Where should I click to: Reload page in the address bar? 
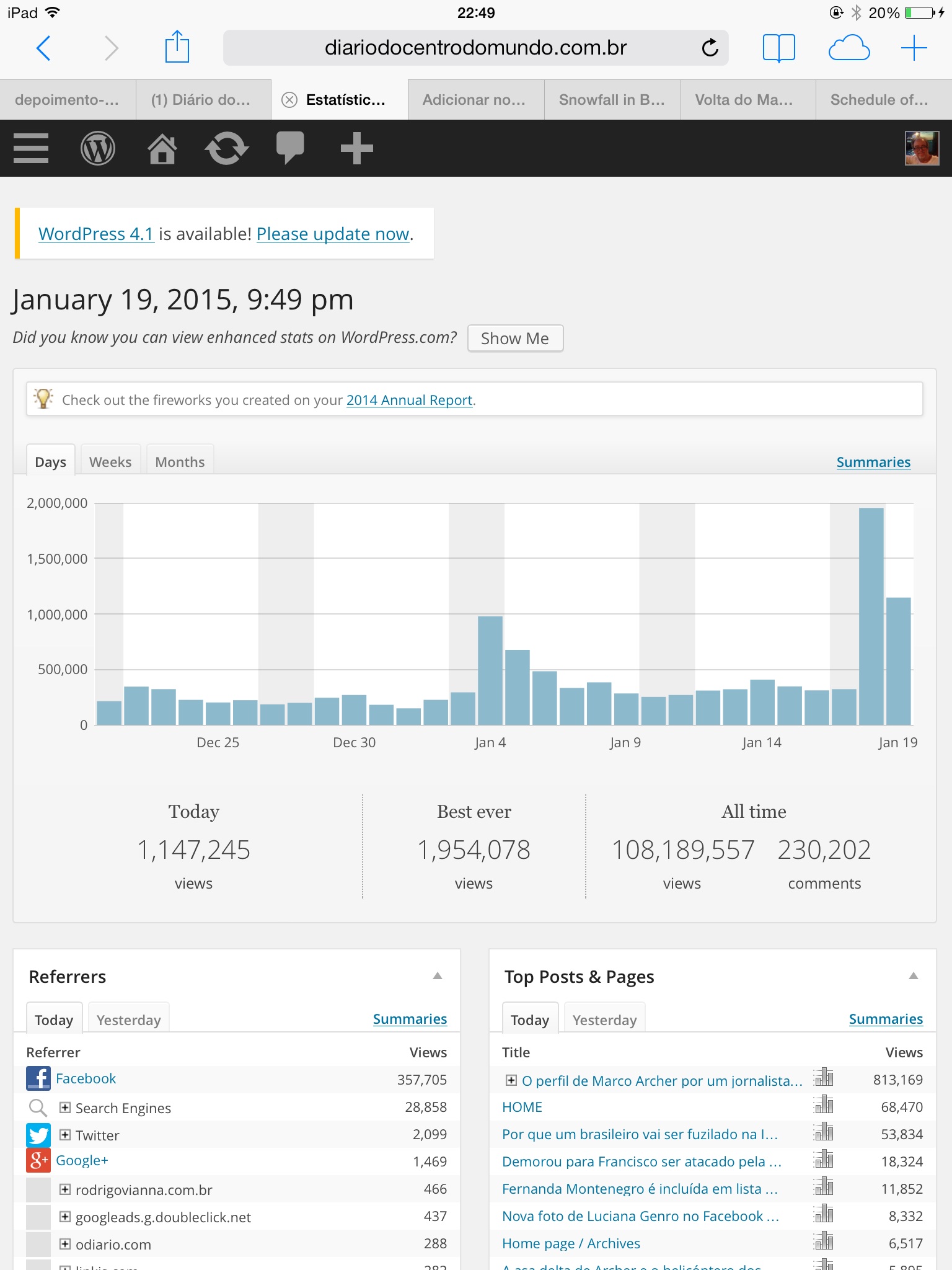click(710, 48)
